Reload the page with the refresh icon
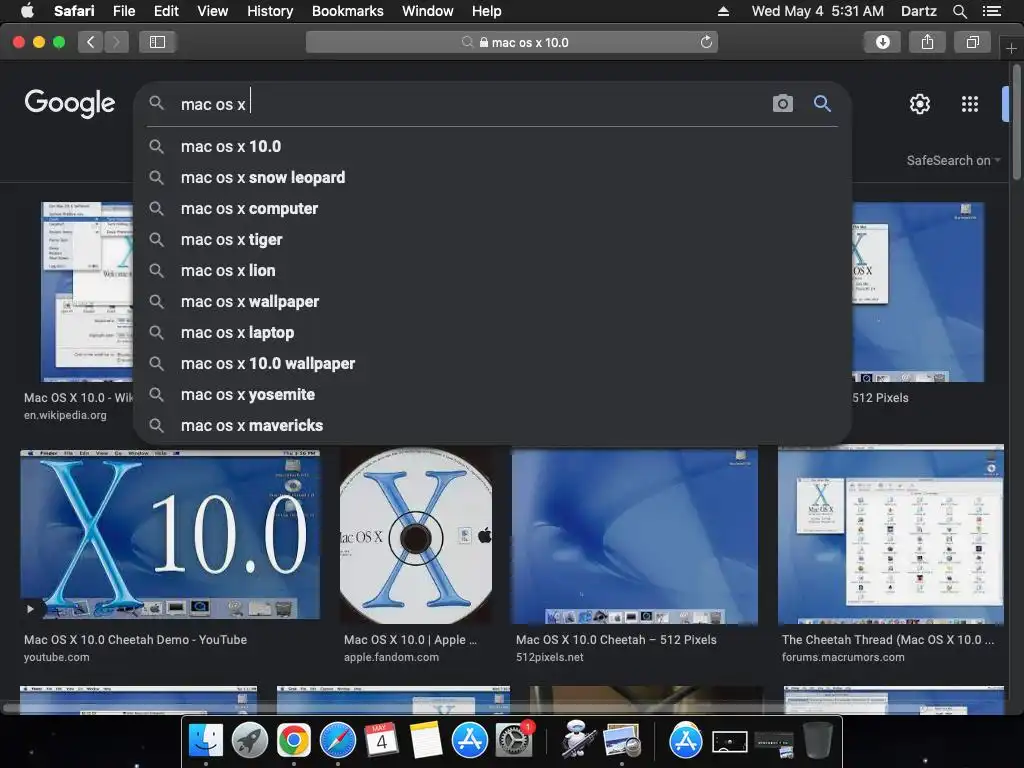The height and width of the screenshot is (768, 1024). click(x=706, y=42)
